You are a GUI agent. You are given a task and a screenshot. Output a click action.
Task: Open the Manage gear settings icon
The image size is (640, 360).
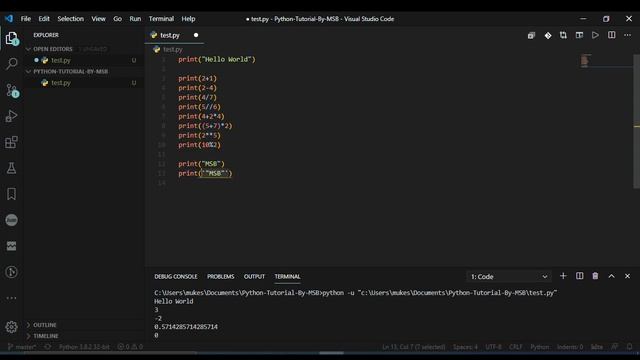tap(11, 327)
